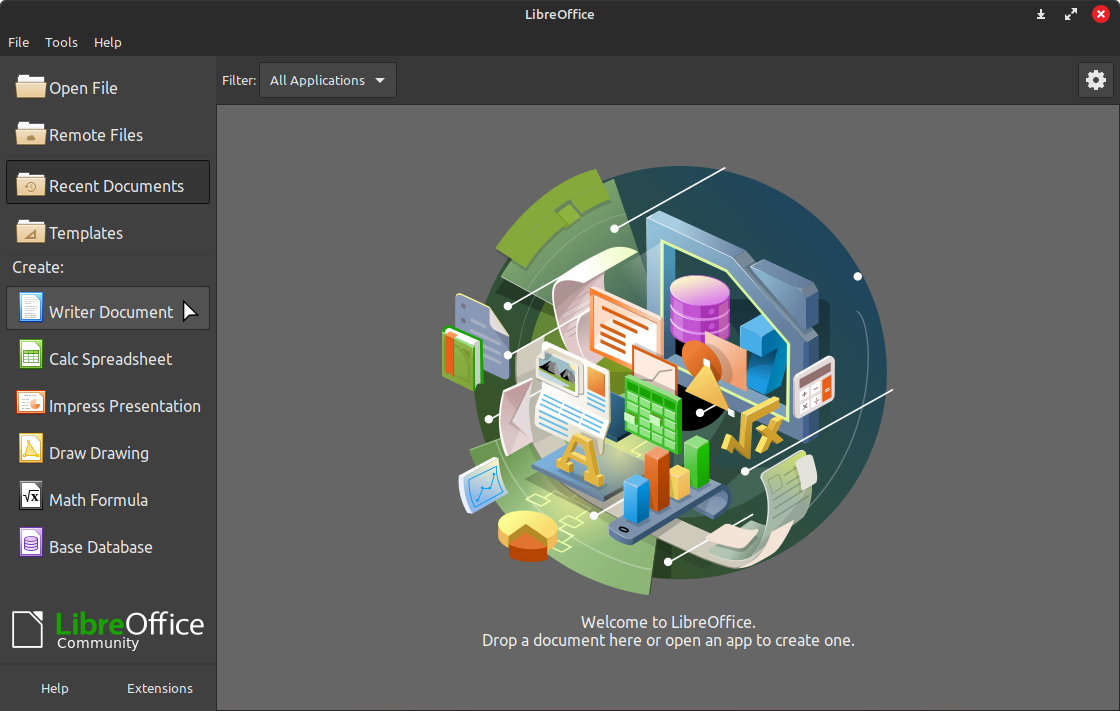Click the LibreOffice Community logo
The width and height of the screenshot is (1120, 711).
pos(108,629)
